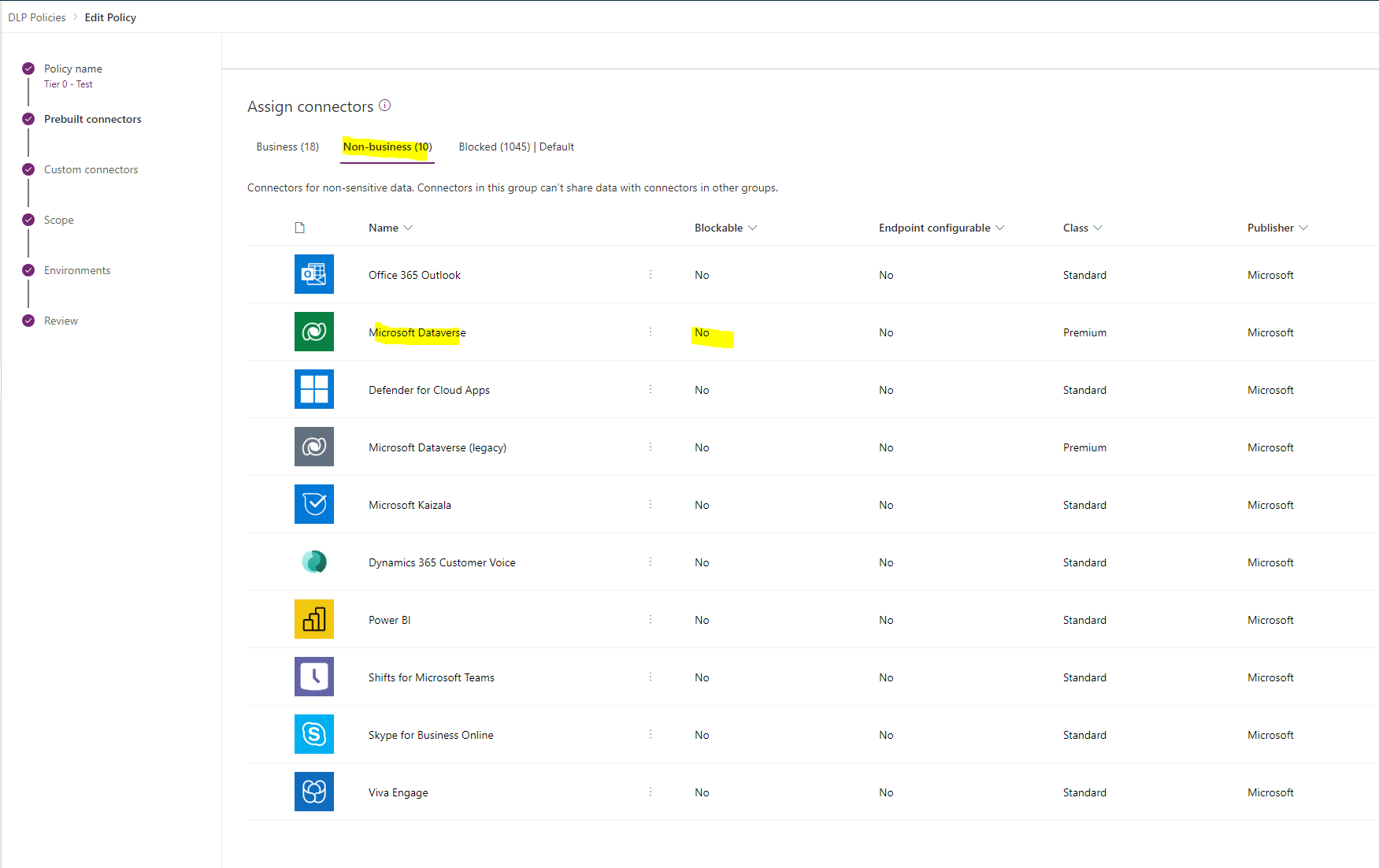Click the completed Scope step indicator
This screenshot has height=868, width=1379.
point(28,219)
